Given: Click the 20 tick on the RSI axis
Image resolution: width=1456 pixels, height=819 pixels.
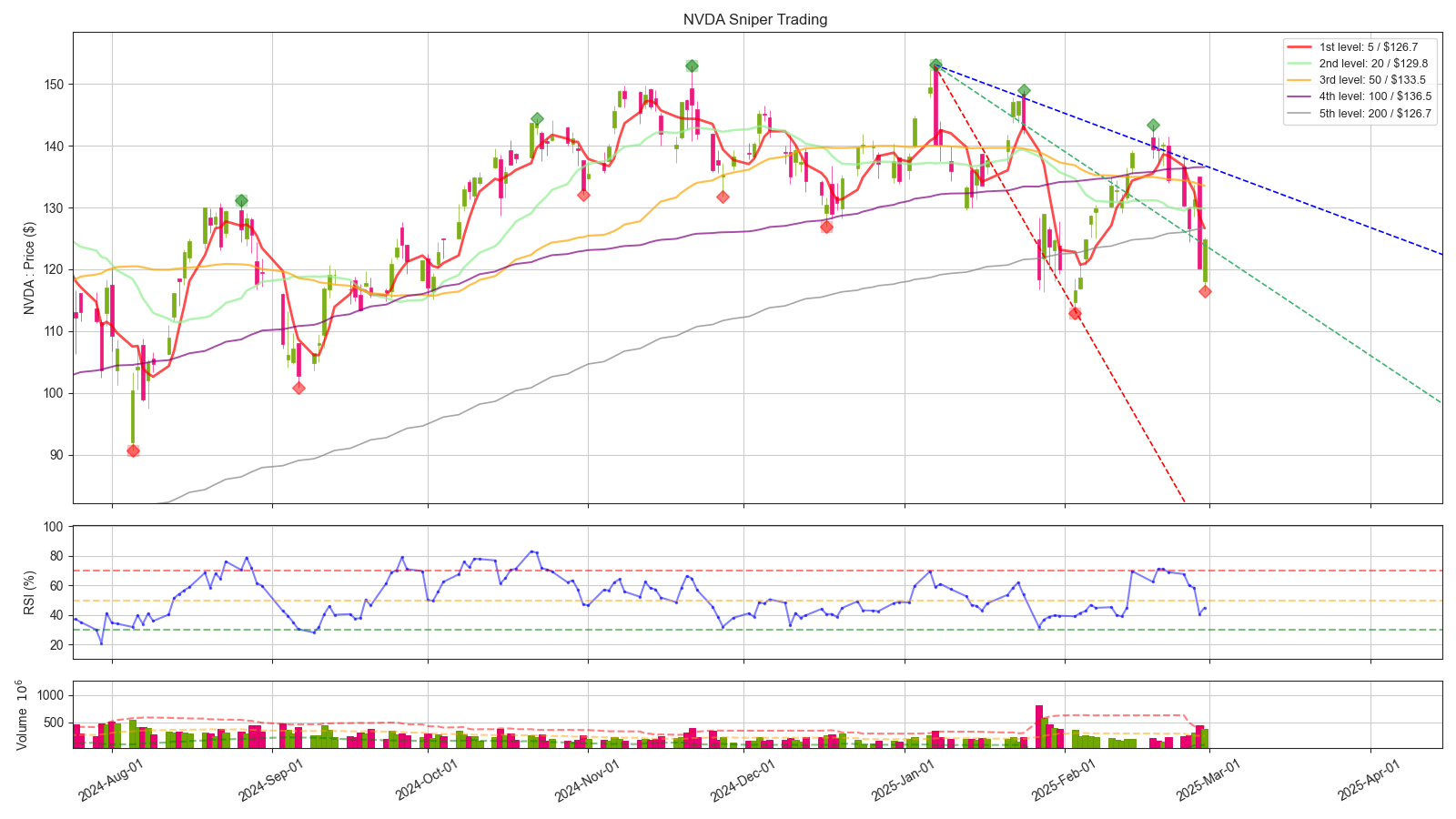Looking at the screenshot, I should [x=56, y=644].
